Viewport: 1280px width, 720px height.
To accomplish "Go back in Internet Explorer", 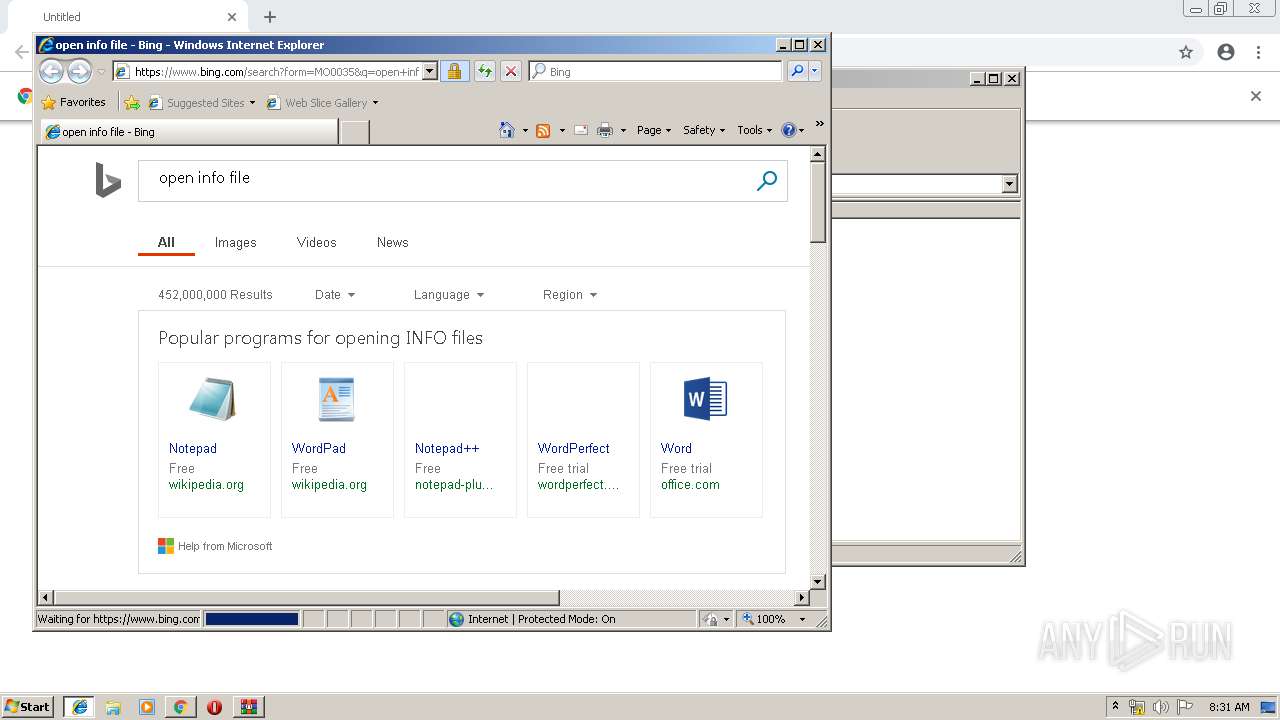I will pyautogui.click(x=51, y=71).
